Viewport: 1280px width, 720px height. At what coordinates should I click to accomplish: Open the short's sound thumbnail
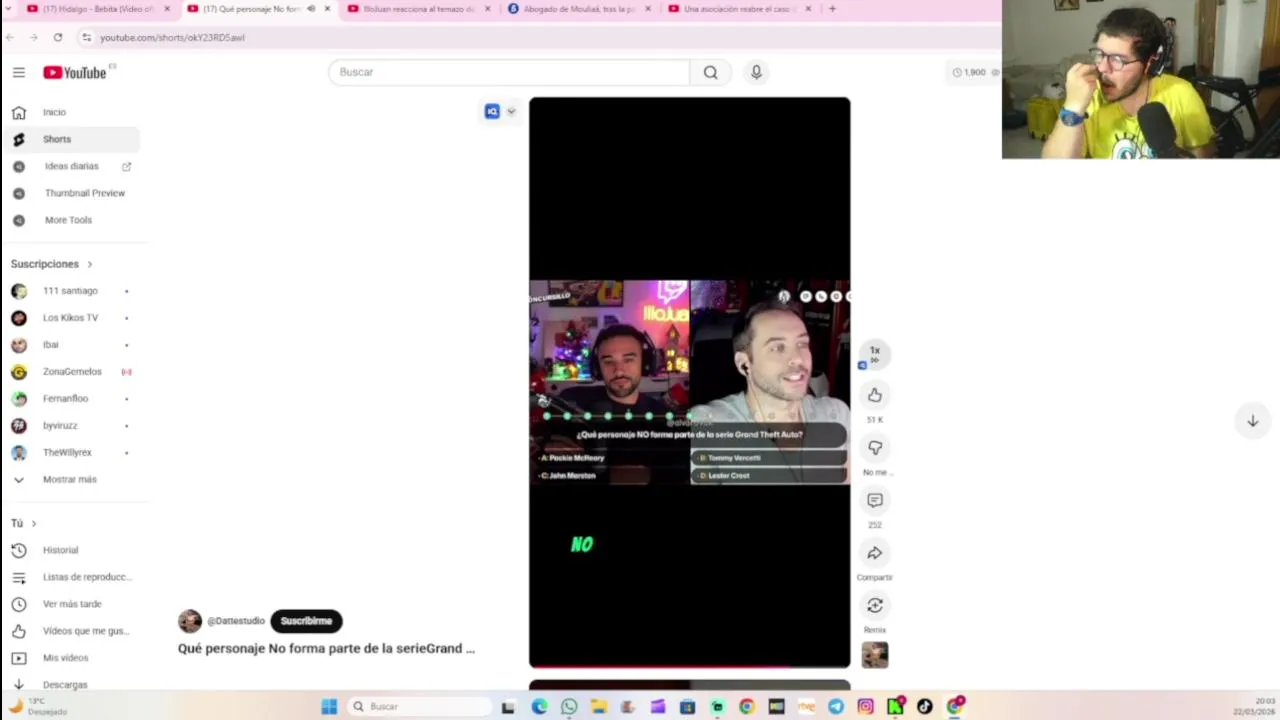tap(875, 655)
